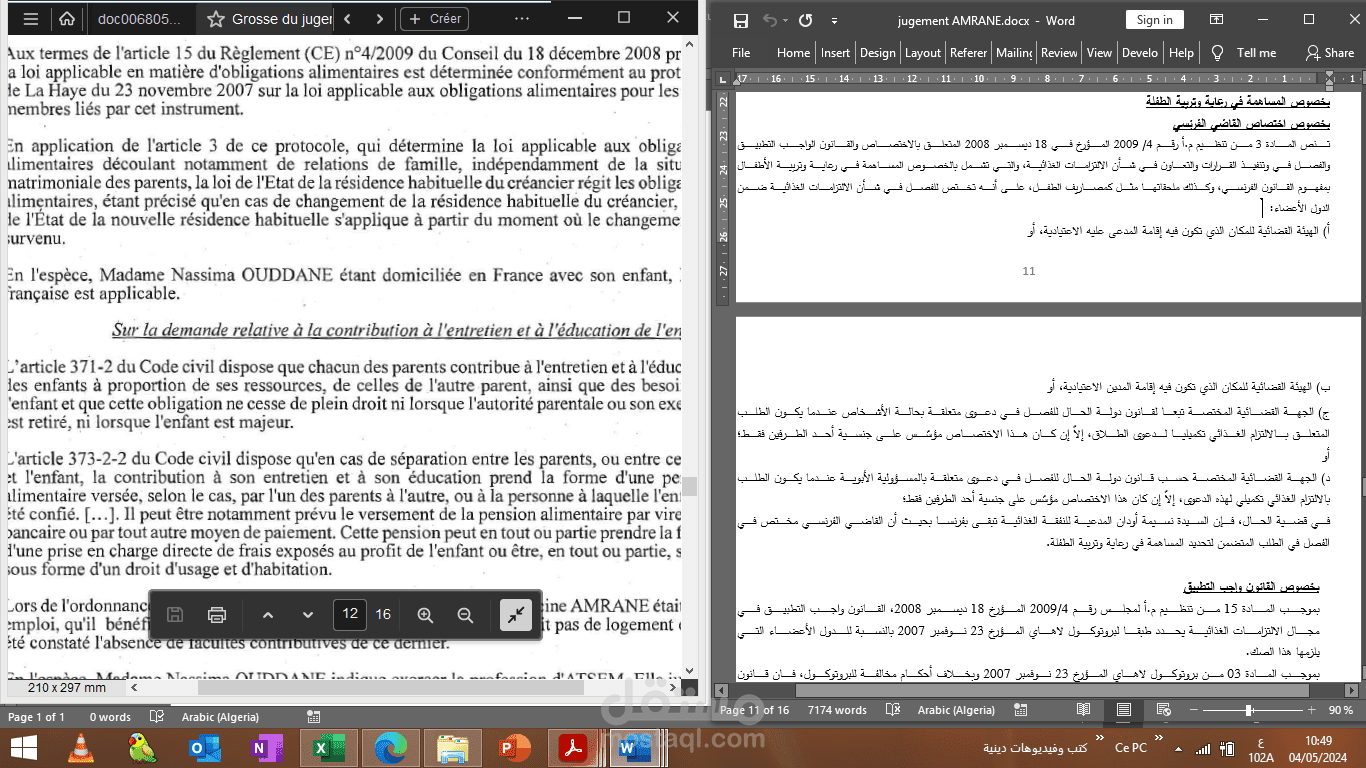Image resolution: width=1366 pixels, height=768 pixels.
Task: Open the Developer ribbon tab
Action: 1140,53
